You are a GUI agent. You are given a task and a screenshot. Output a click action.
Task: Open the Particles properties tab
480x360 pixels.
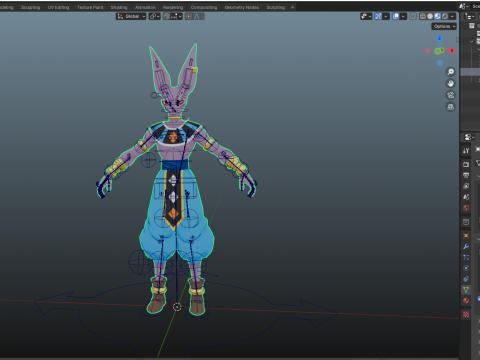[x=466, y=257]
